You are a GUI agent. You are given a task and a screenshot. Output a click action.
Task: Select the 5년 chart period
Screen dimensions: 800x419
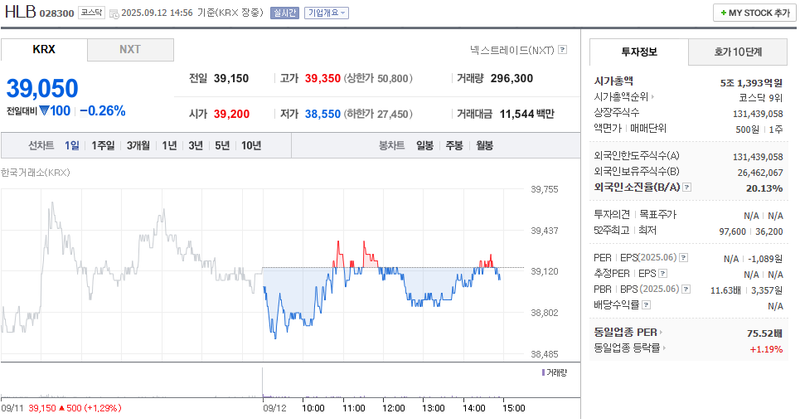(x=222, y=145)
